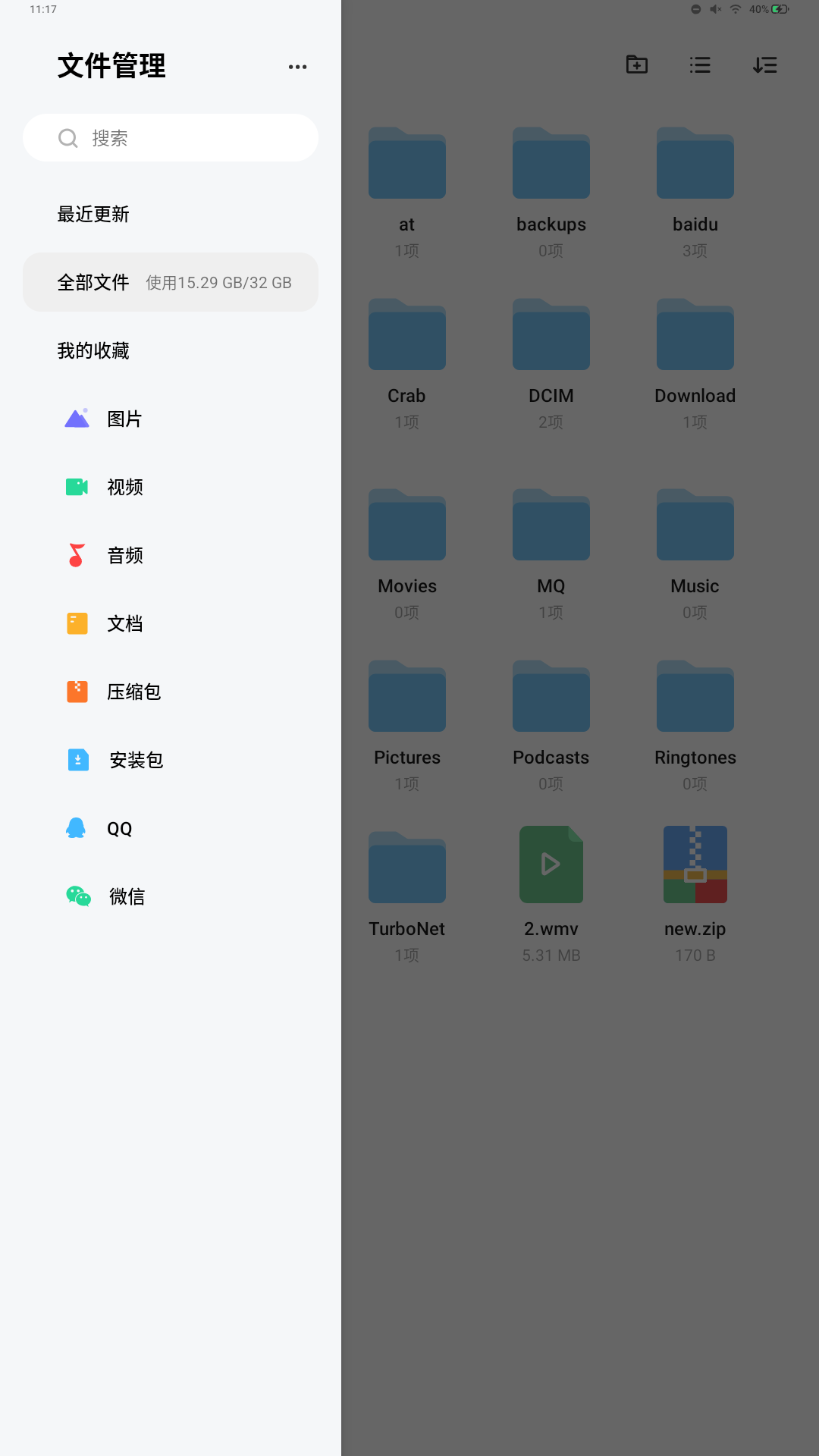Screen dimensions: 819x1456
Task: Click the 压缩包 orange archive icon
Action: tap(77, 692)
